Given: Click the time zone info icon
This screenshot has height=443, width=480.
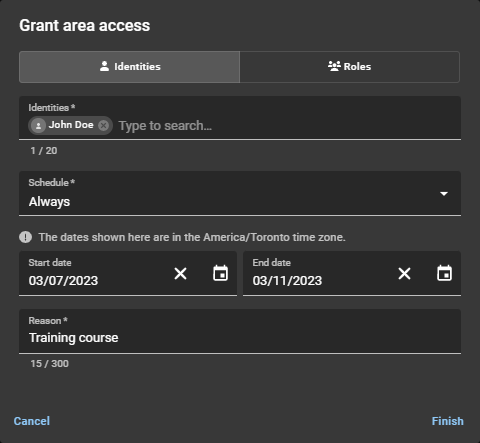Looking at the screenshot, I should (x=26, y=237).
